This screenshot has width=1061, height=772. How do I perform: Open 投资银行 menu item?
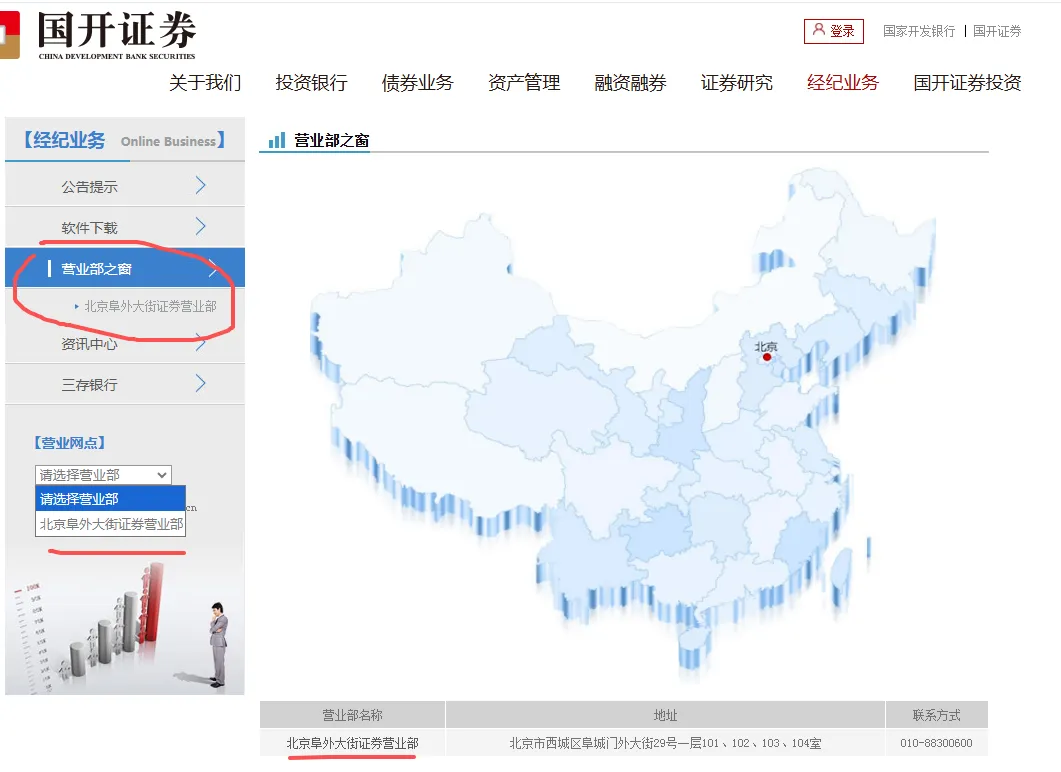point(311,83)
